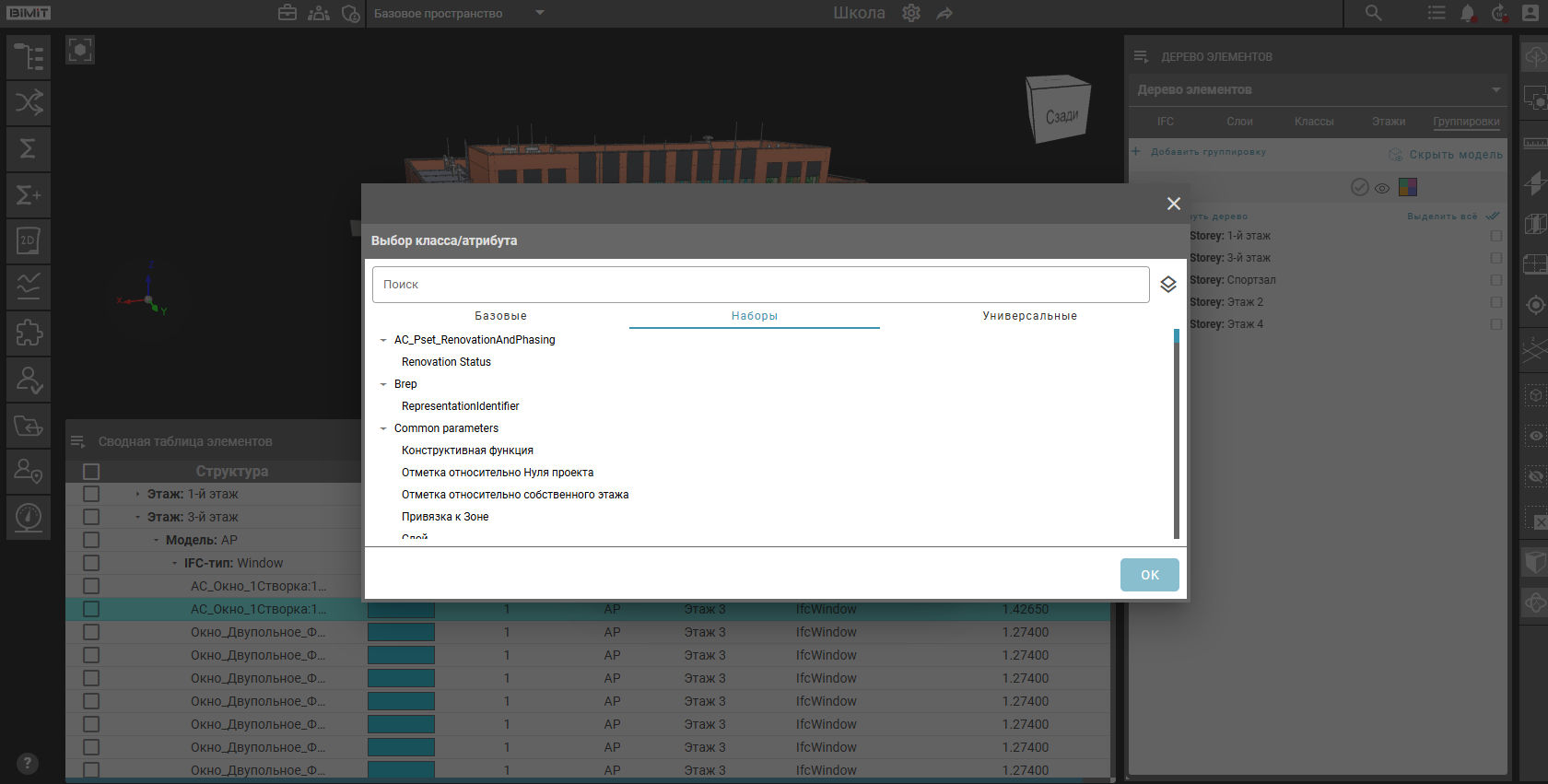Screen dimensions: 1548x784
Task: Click the shuffle arrows icon in left sidebar
Action: tap(29, 103)
